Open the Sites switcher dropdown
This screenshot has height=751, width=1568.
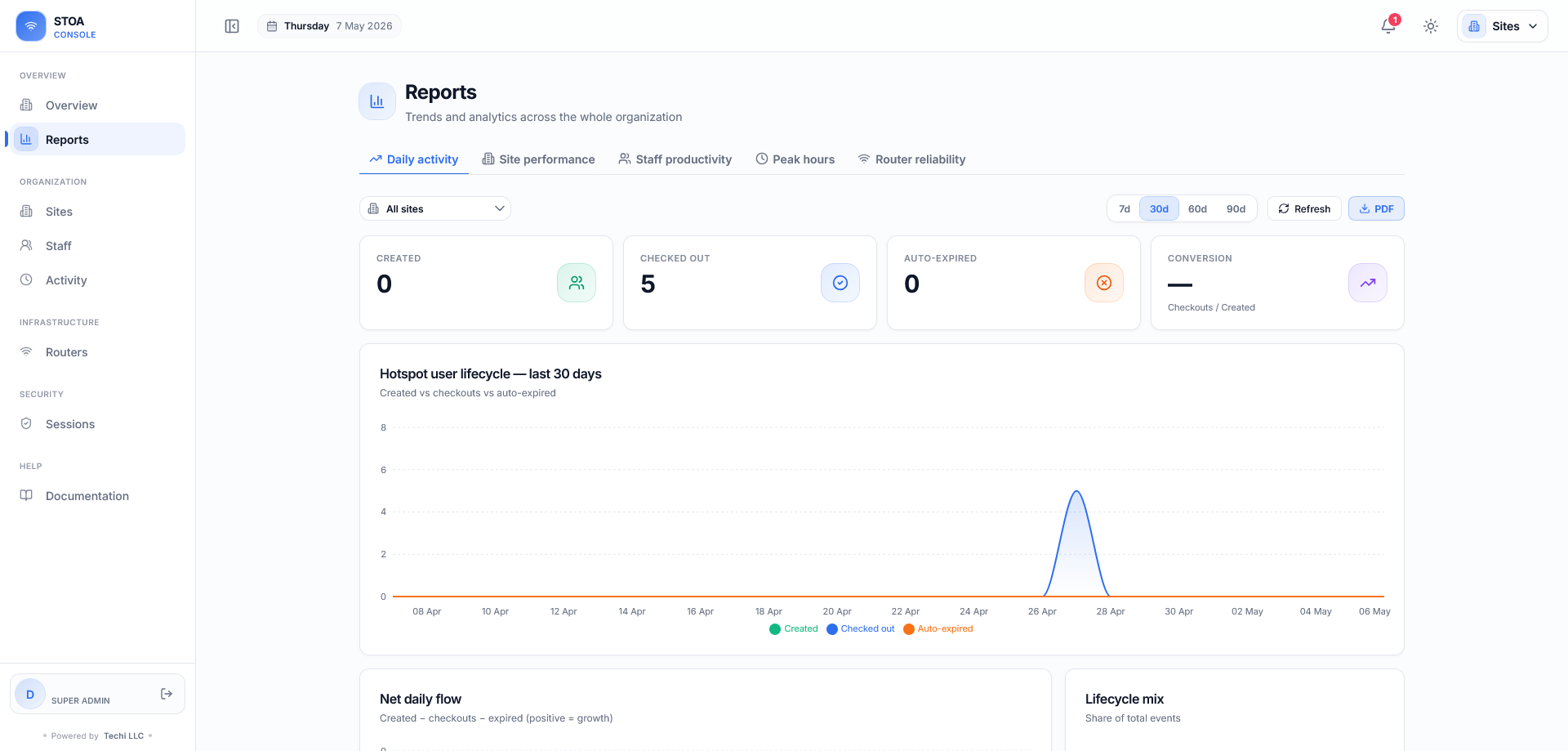point(1503,26)
